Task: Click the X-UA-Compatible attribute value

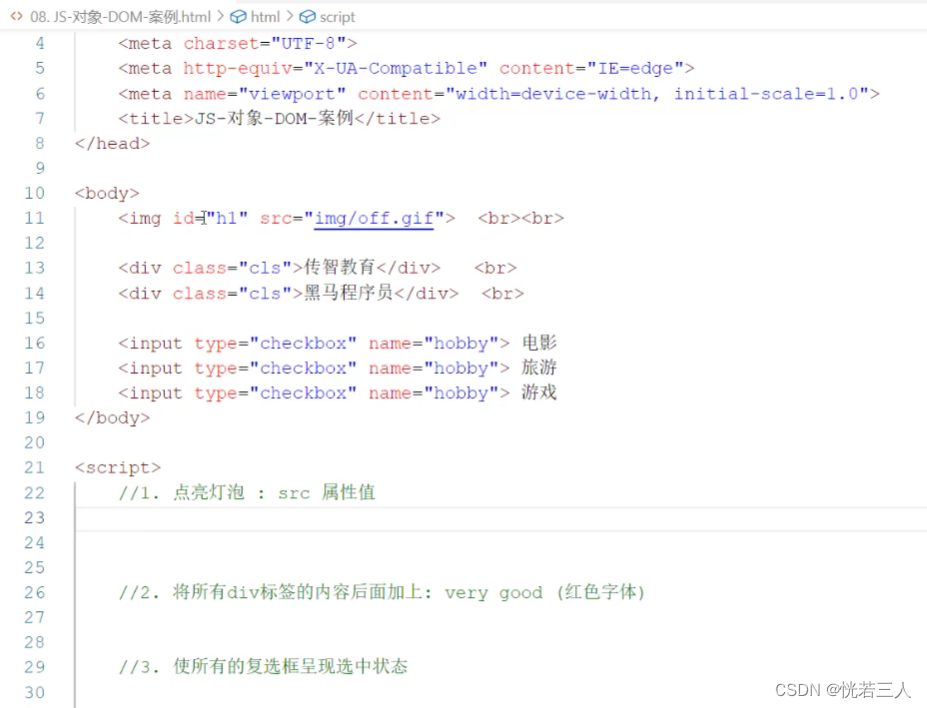Action: (396, 69)
